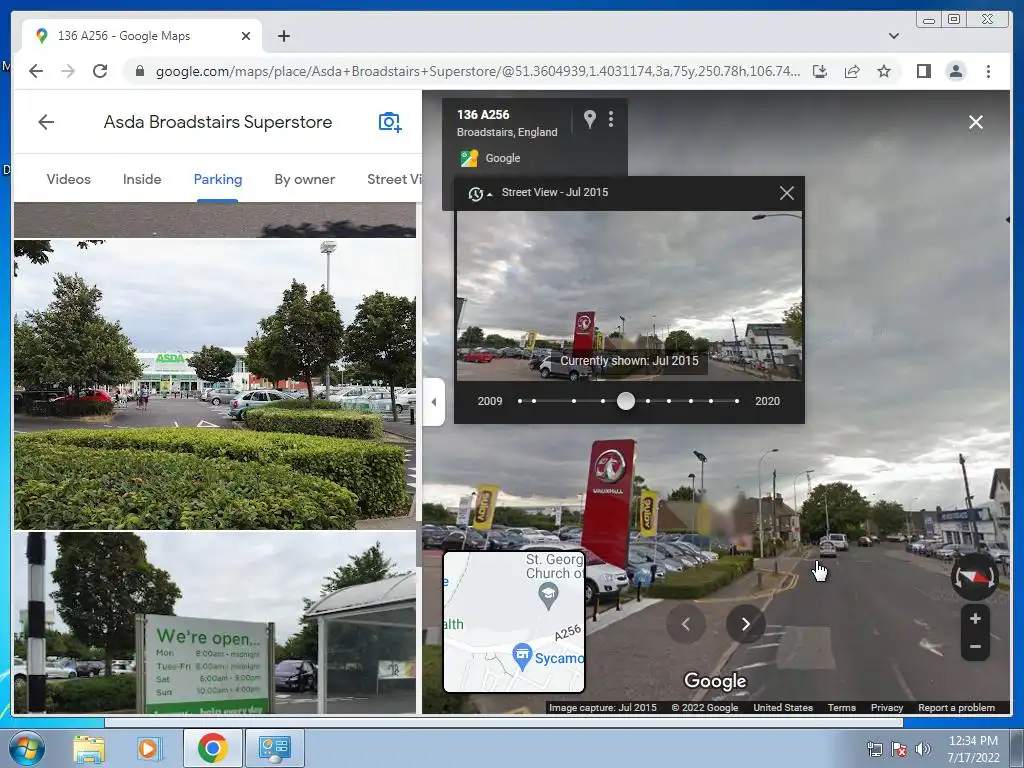Click the horizontal page scrollbar
Image resolution: width=1024 pixels, height=768 pixels.
point(504,722)
